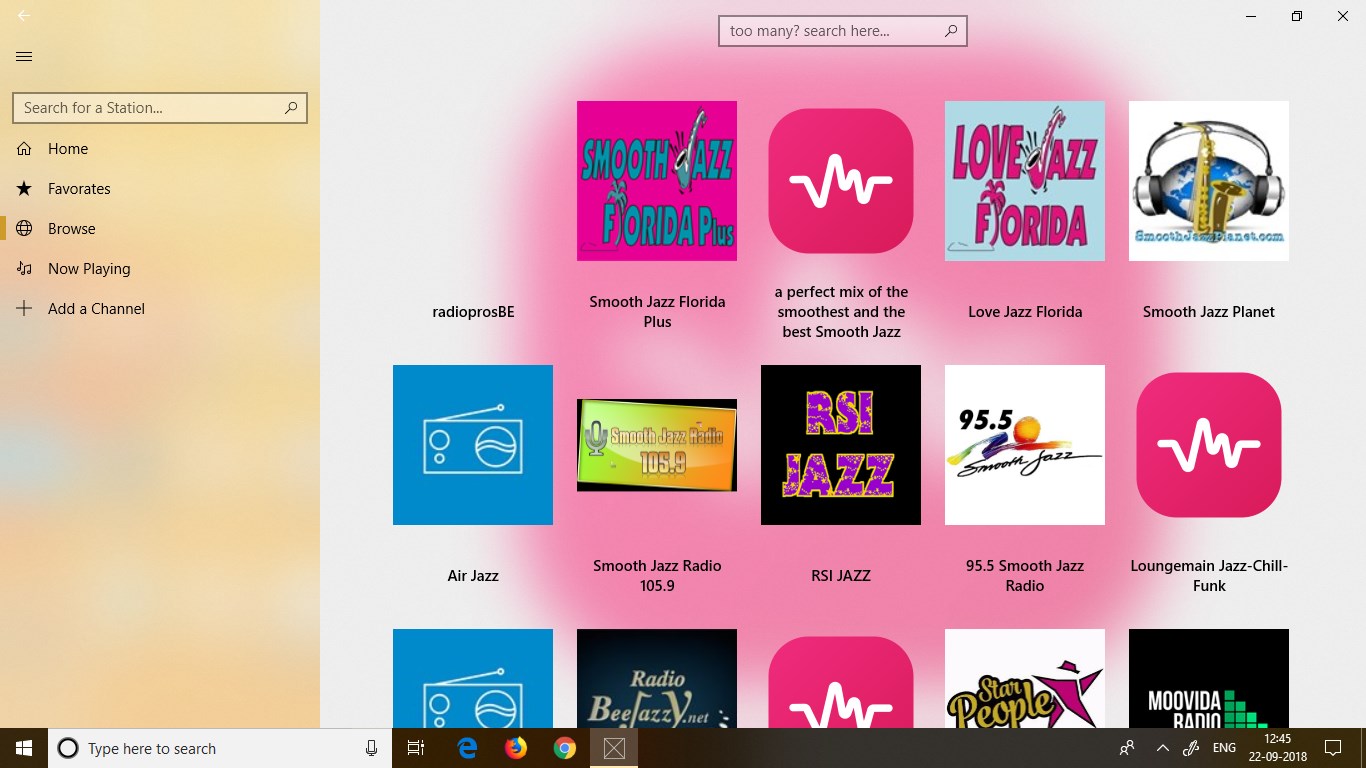Click the 'Smooth Jazz Florida Plus' label

pos(657,312)
